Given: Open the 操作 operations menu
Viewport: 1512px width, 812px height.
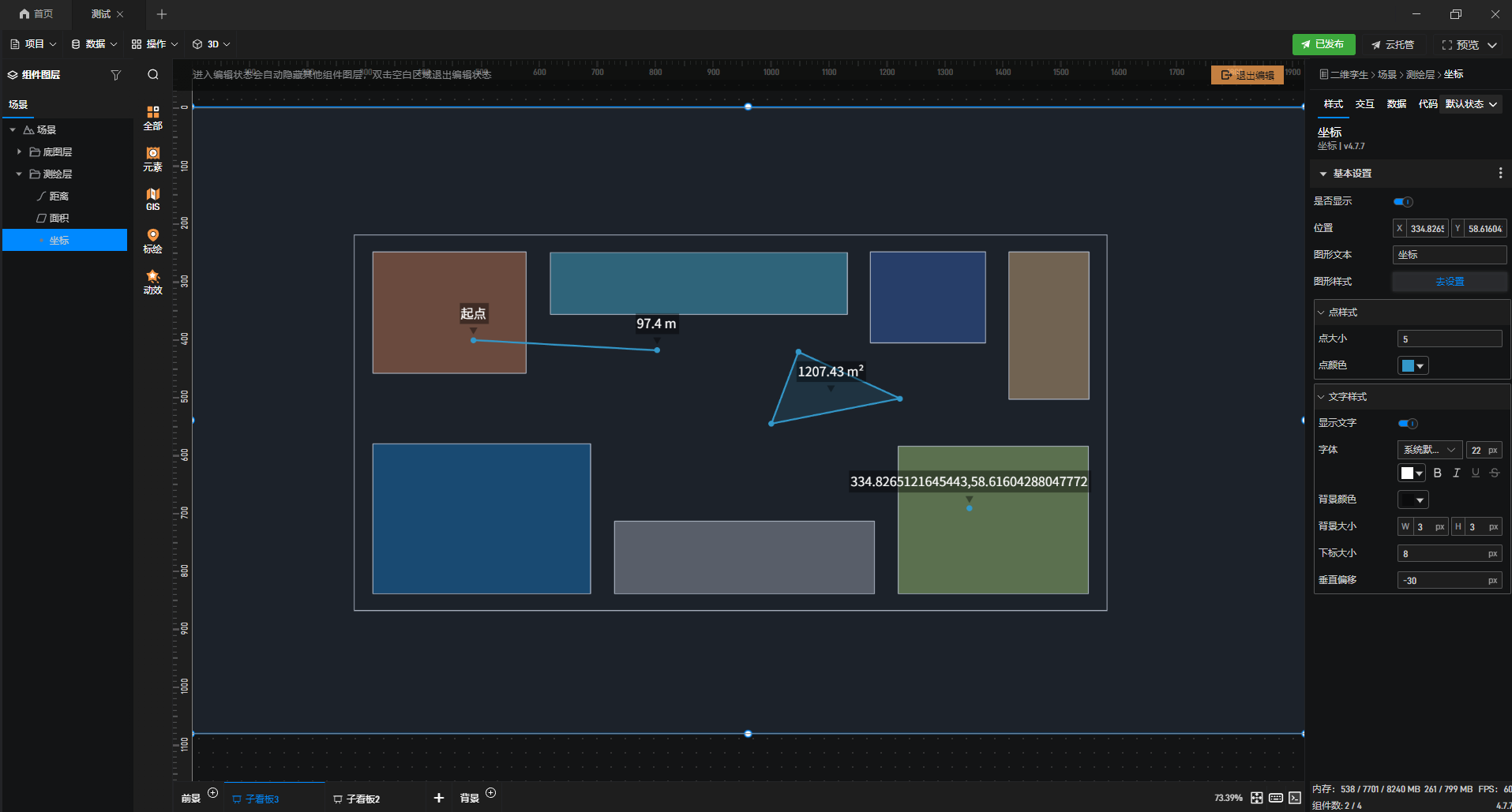Looking at the screenshot, I should [155, 44].
